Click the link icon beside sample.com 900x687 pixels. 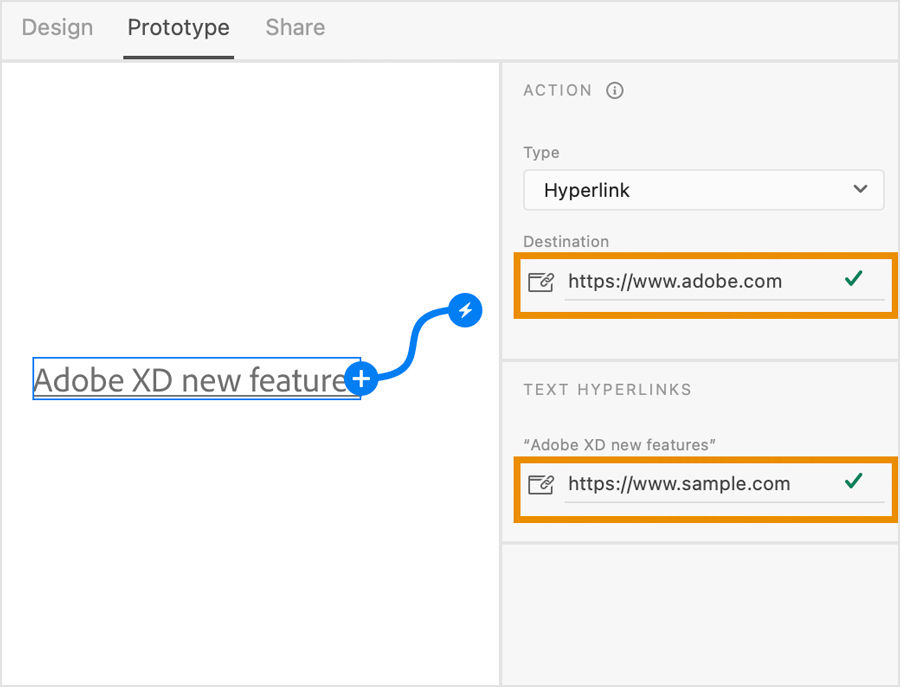(x=540, y=485)
